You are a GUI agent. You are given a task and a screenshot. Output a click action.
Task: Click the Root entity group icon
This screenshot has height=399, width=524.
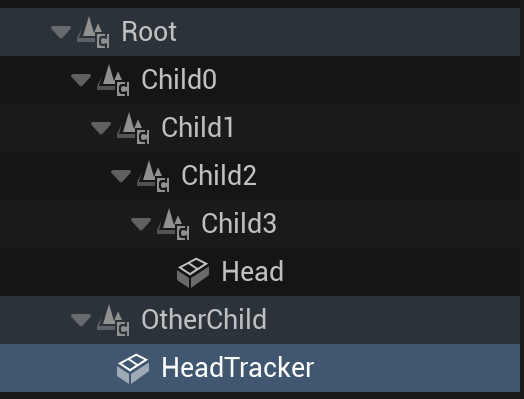tap(93, 32)
